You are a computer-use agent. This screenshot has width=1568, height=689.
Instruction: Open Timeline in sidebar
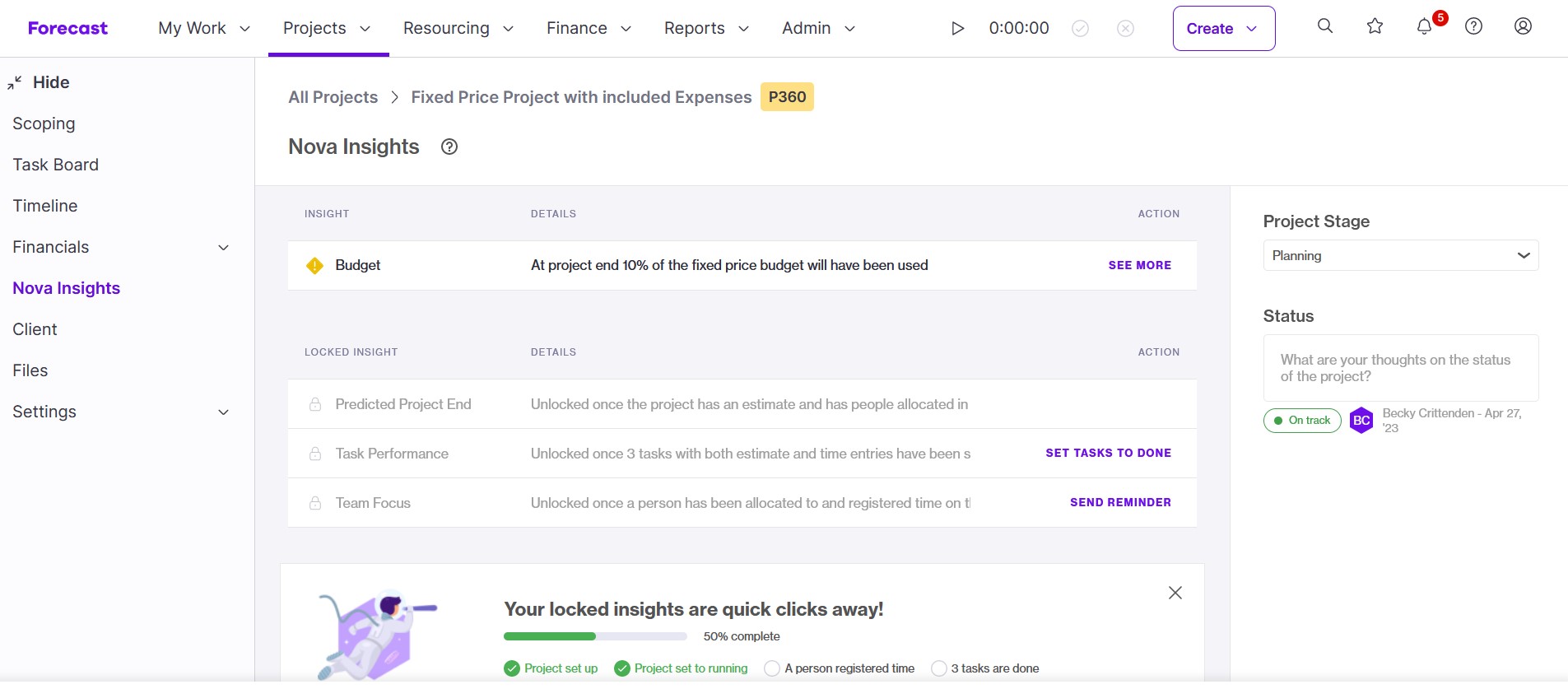[45, 206]
